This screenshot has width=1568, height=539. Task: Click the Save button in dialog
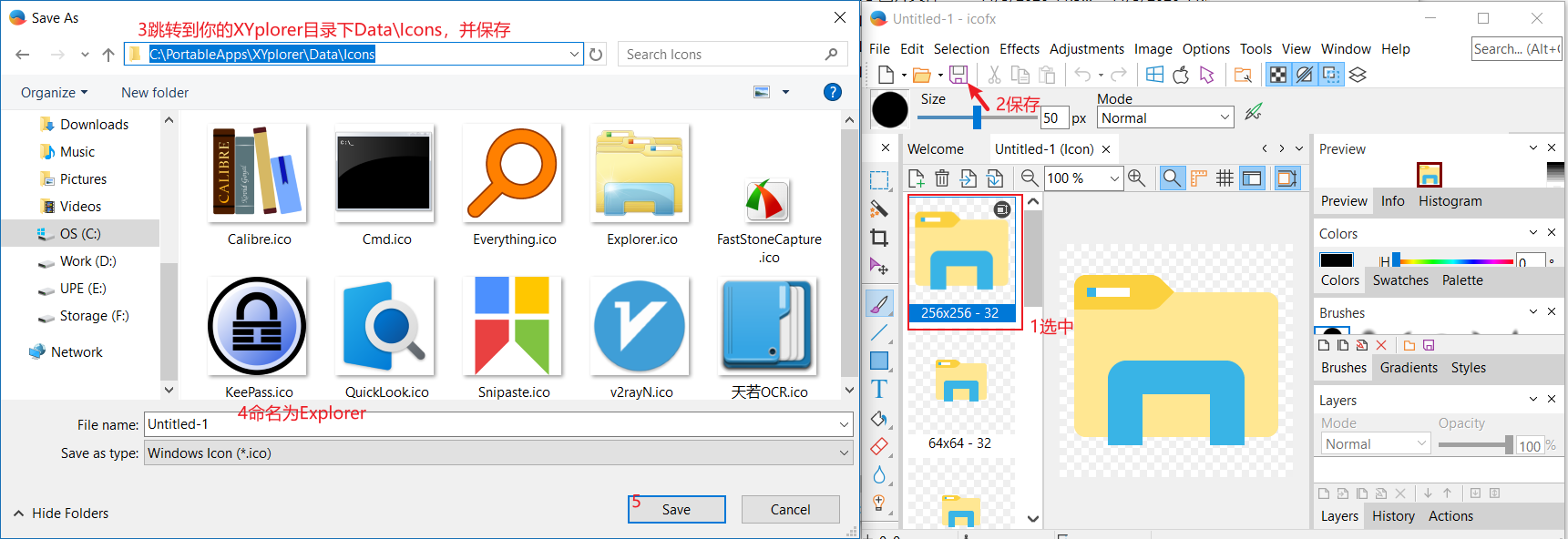pyautogui.click(x=676, y=510)
